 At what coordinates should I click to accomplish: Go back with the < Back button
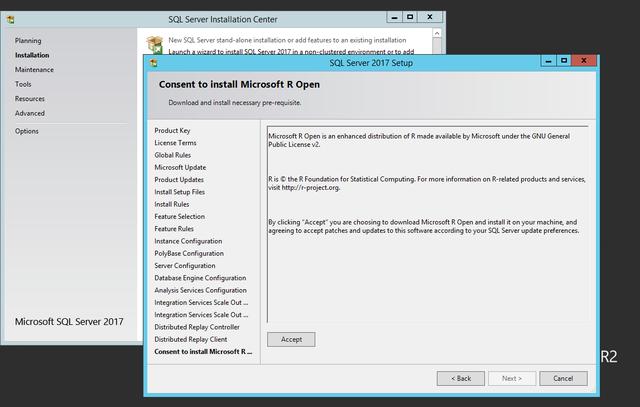pyautogui.click(x=461, y=378)
